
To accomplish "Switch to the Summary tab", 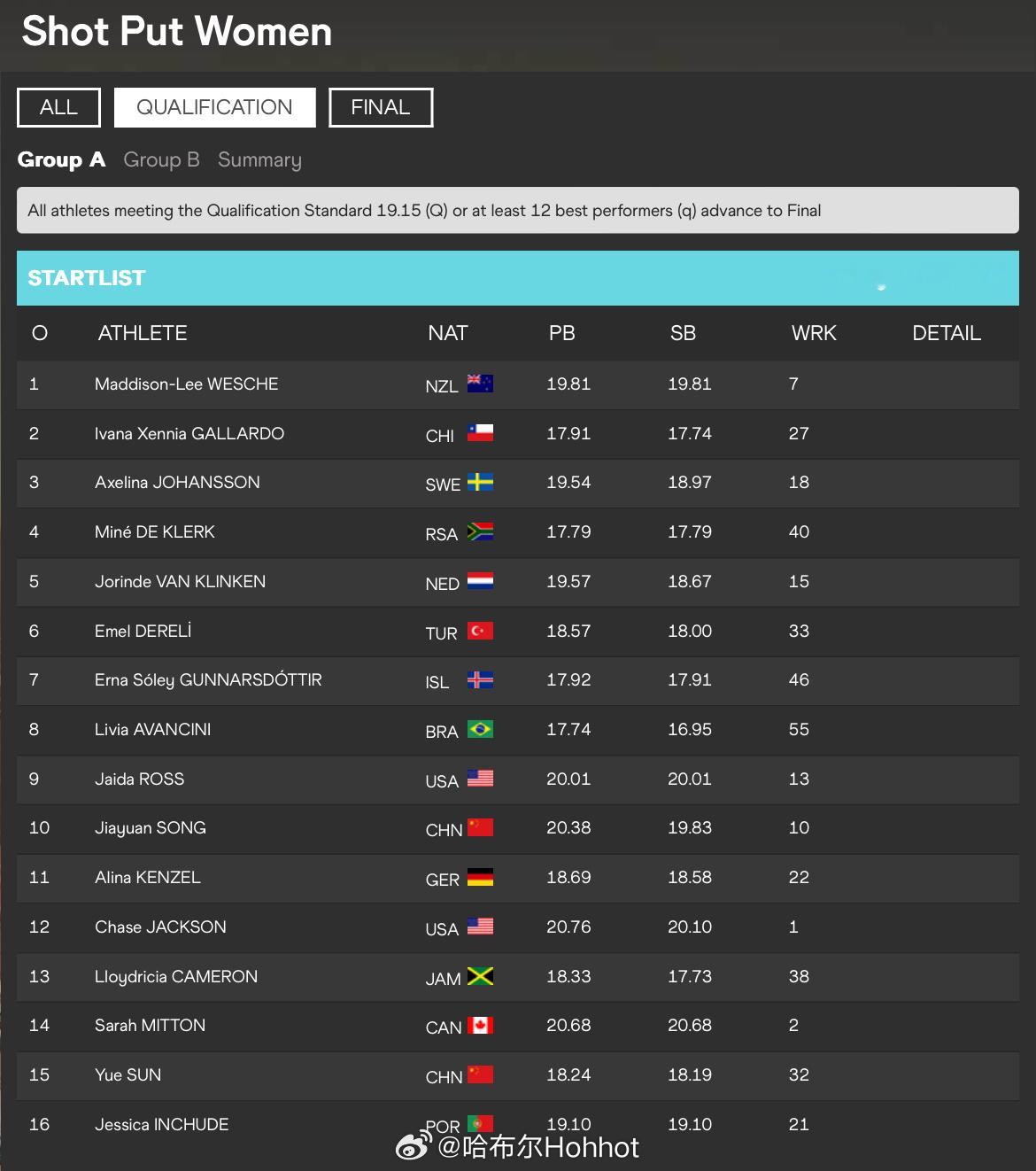I will [259, 159].
